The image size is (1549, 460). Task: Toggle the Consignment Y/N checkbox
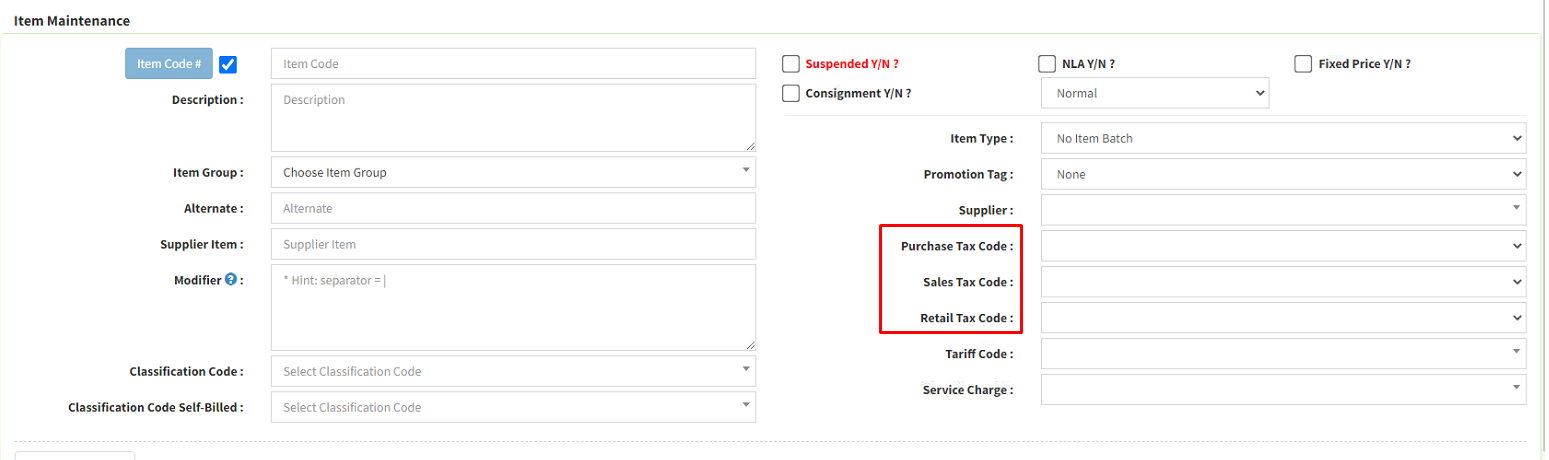click(791, 93)
